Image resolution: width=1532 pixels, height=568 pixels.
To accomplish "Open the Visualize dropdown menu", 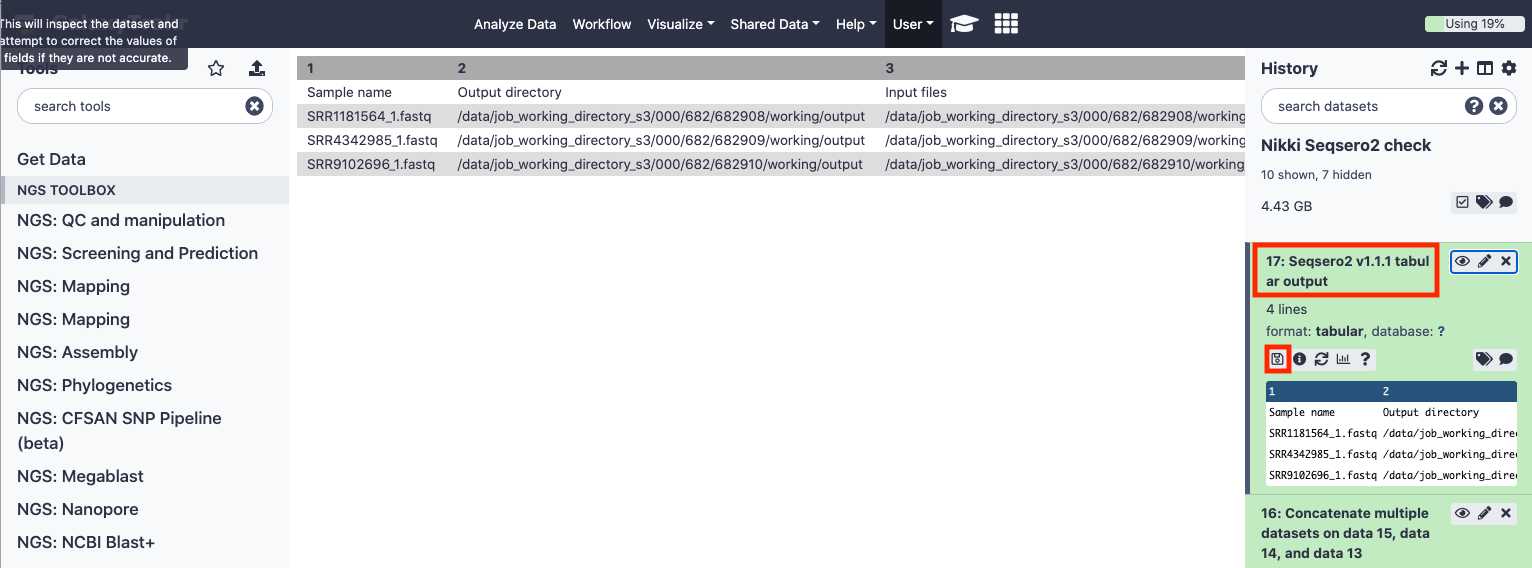I will tap(680, 24).
